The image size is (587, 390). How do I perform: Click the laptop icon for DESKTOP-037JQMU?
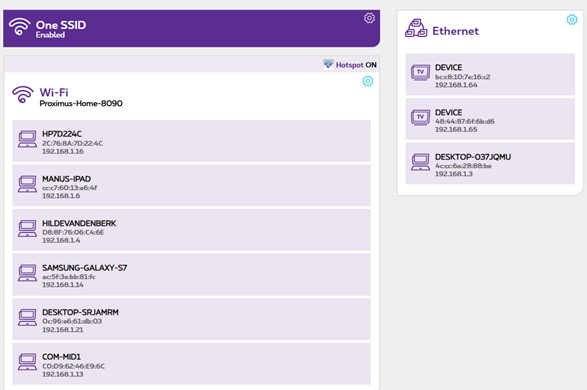pos(420,162)
